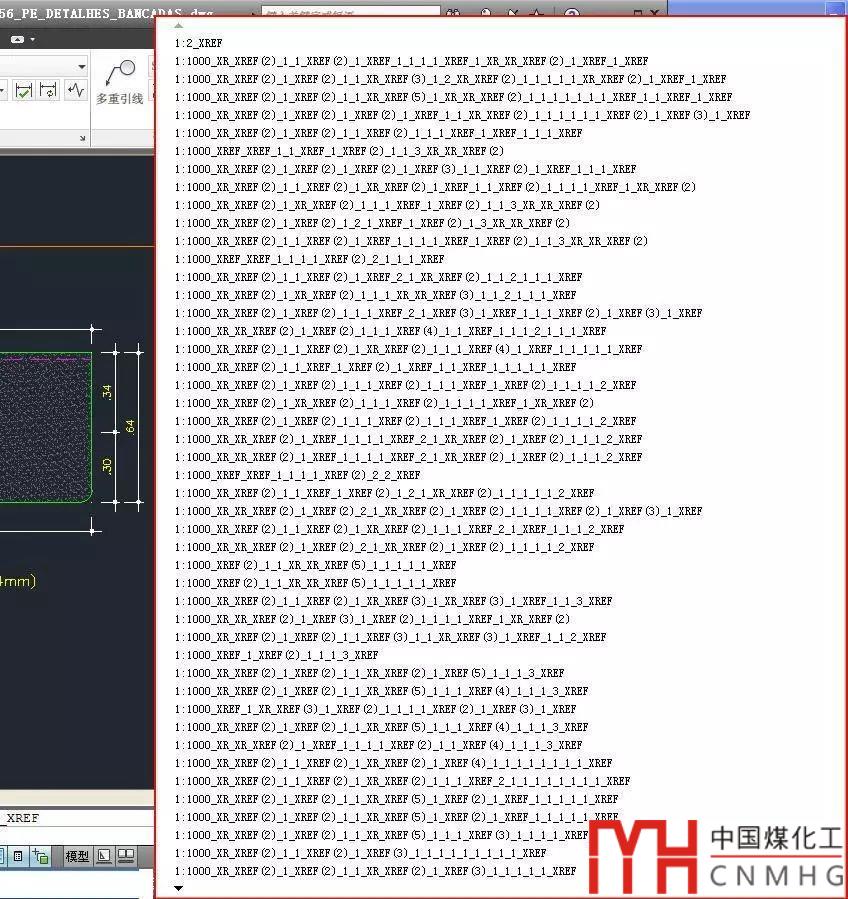
Task: Select scale ending 1_XREF_1_1_XREF_1_1_1_1_1_XREF
Action: coord(376,367)
